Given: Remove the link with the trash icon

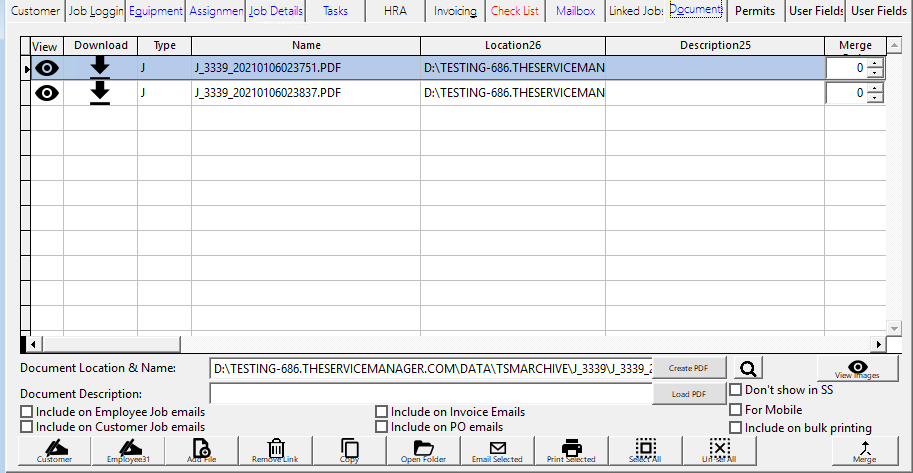Looking at the screenshot, I should click(275, 451).
